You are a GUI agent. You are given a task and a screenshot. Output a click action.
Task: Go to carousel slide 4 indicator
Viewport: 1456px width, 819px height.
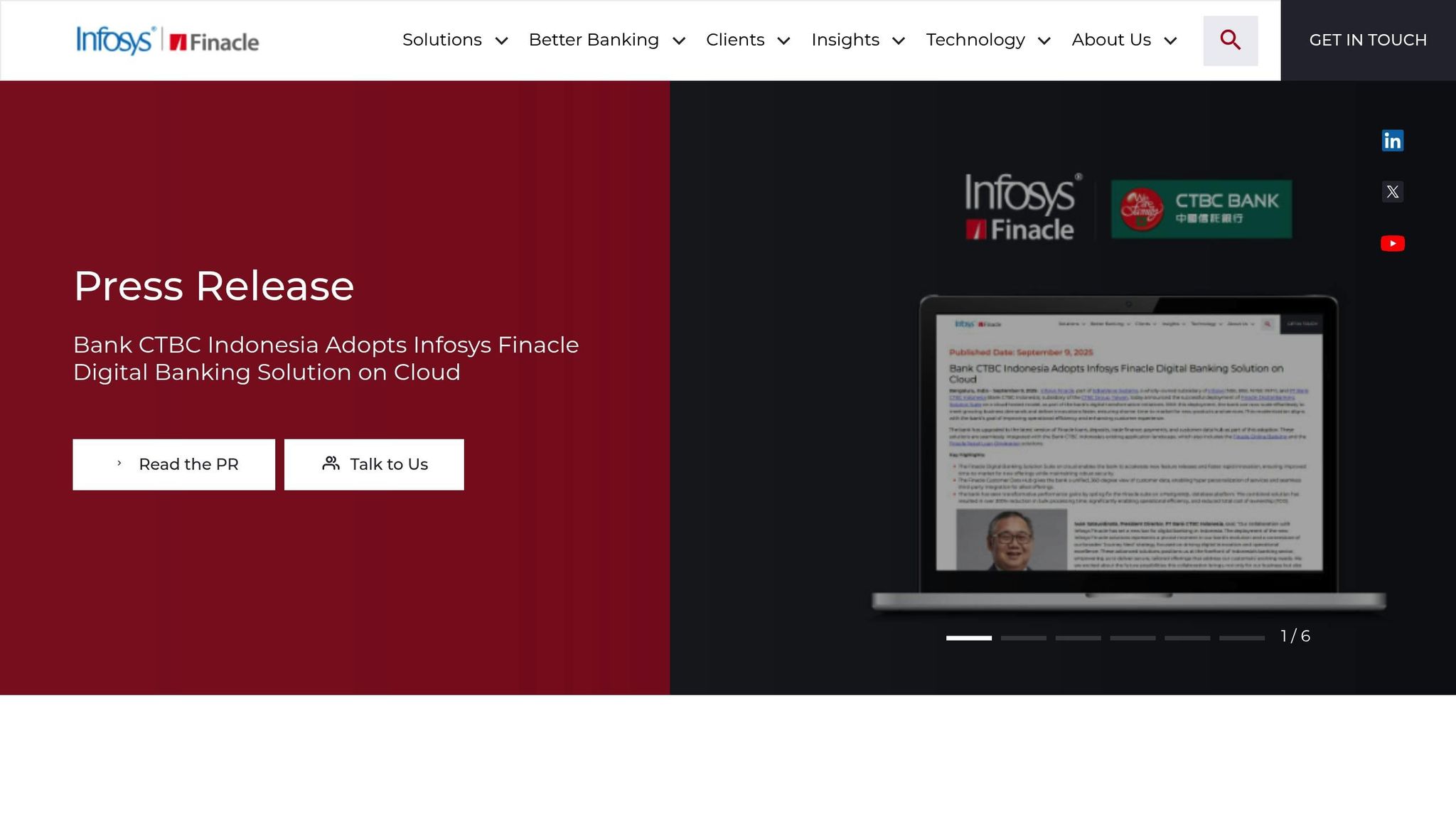(1133, 638)
